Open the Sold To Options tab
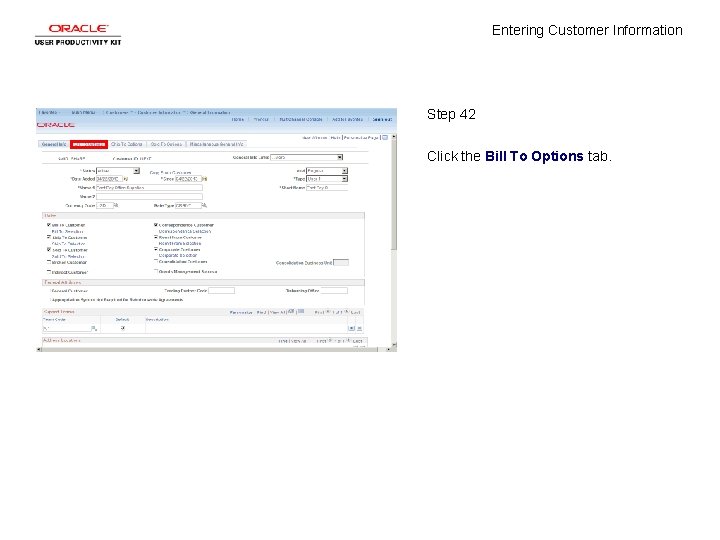The height and width of the screenshot is (540, 720). (x=166, y=144)
